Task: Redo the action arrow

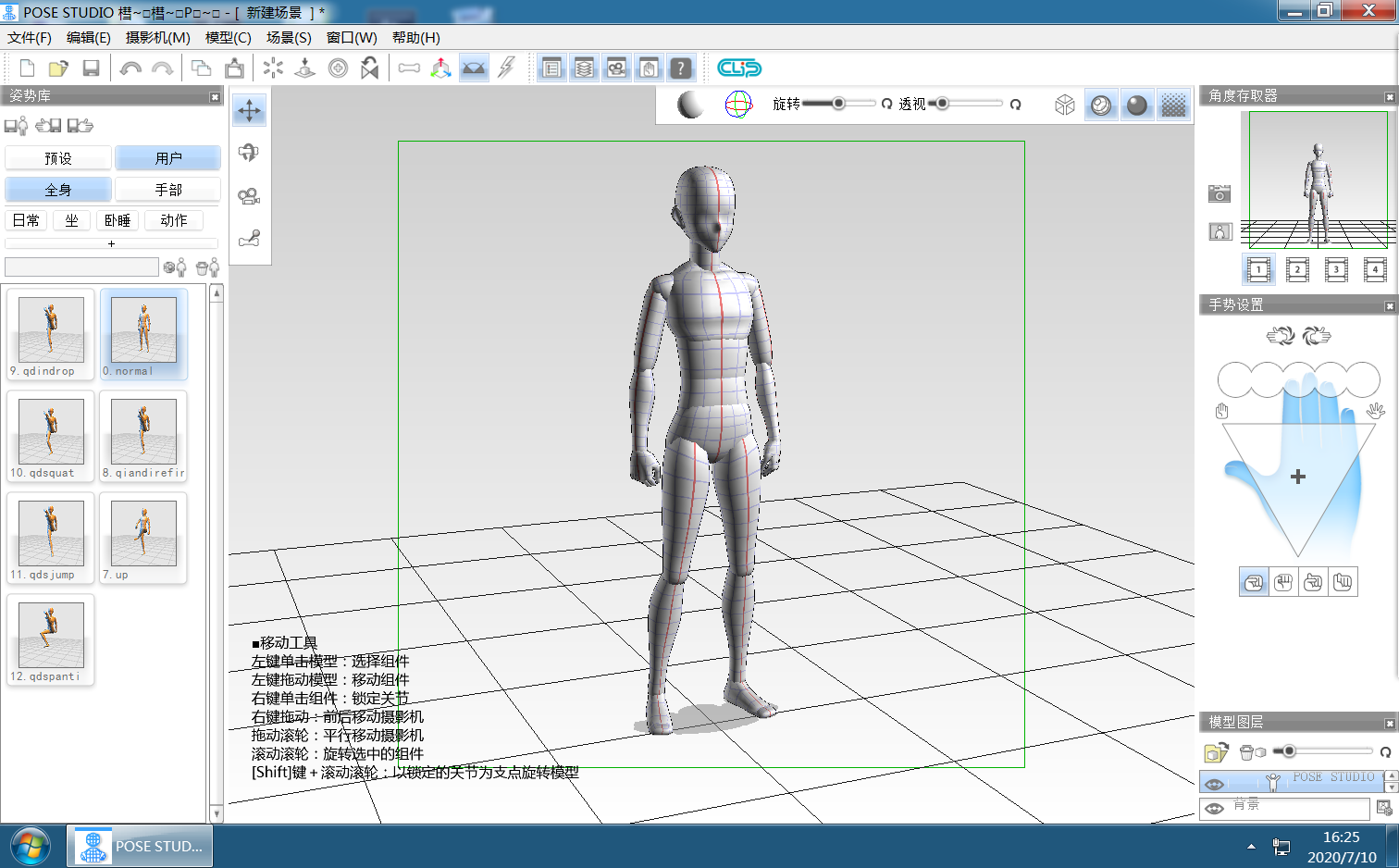Action: (x=162, y=68)
